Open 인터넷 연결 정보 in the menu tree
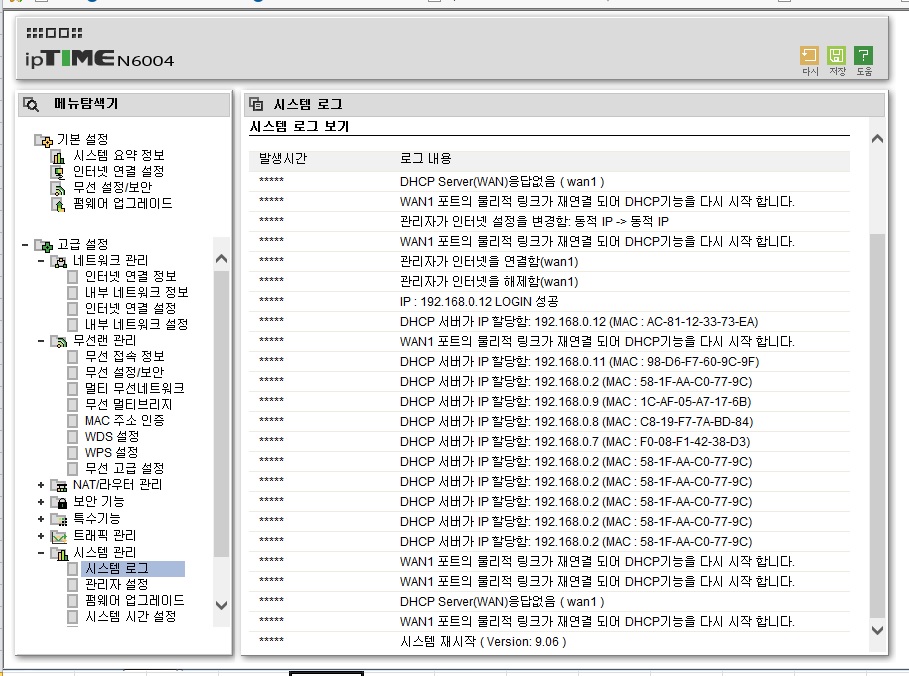The height and width of the screenshot is (676, 909). pyautogui.click(x=130, y=277)
